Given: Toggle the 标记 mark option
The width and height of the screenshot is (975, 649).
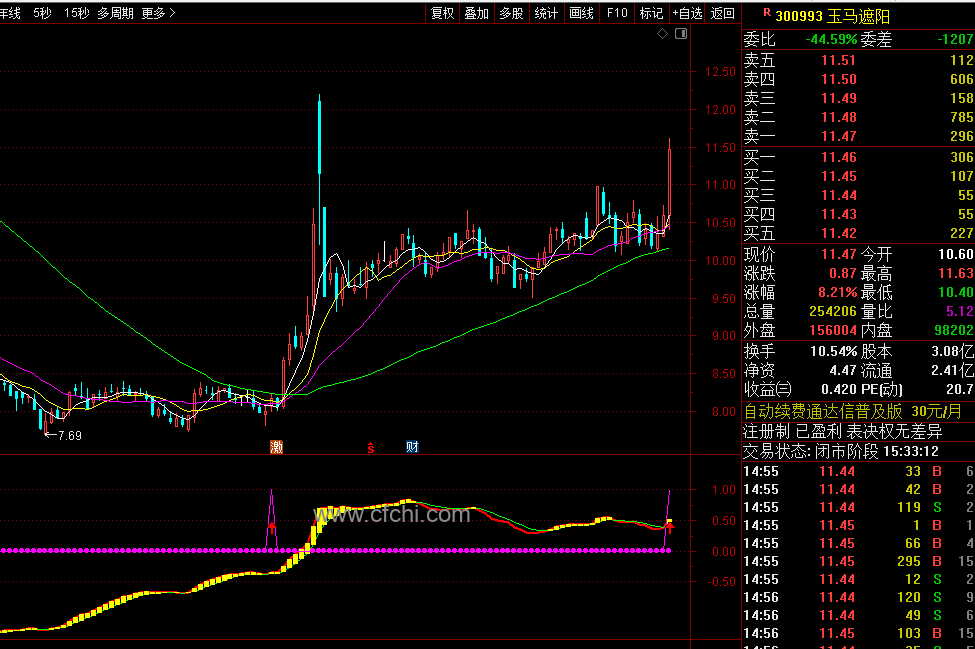Looking at the screenshot, I should click(x=651, y=13).
